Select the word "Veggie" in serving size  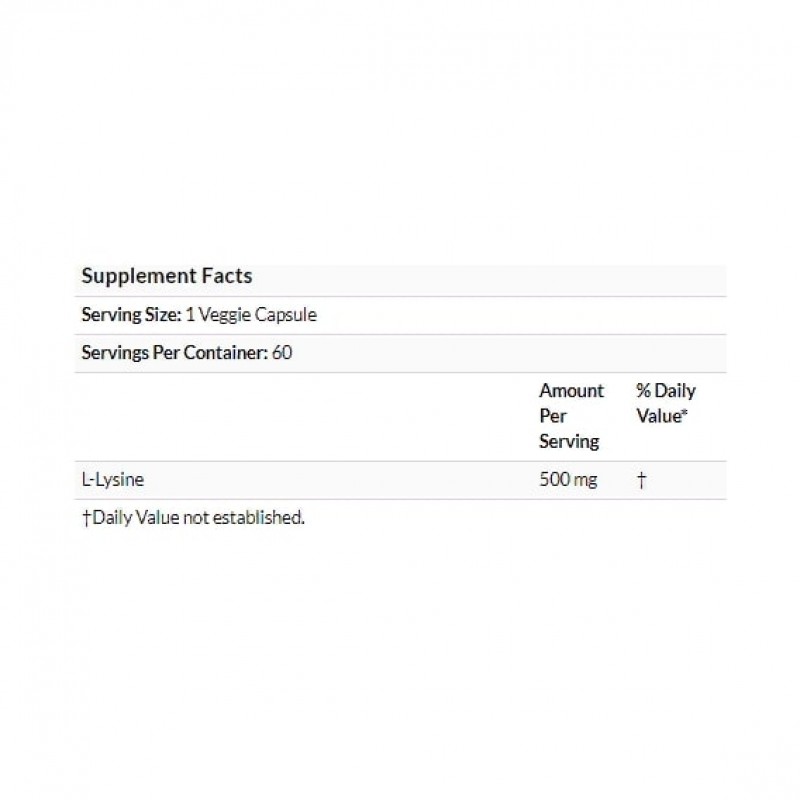pyautogui.click(x=224, y=315)
